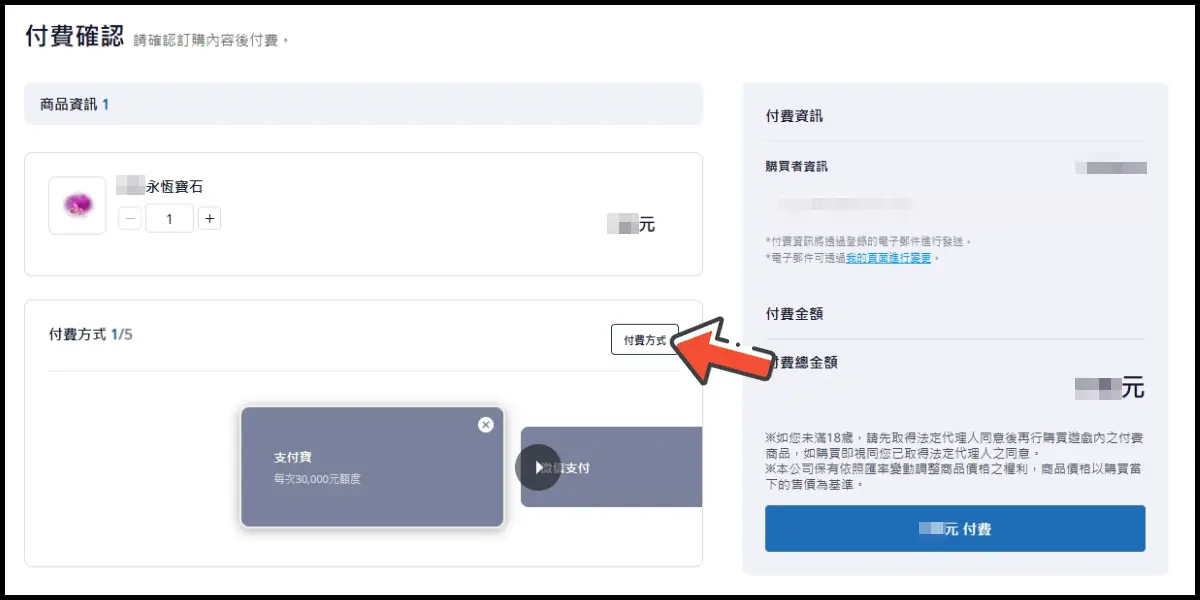
Task: Increase item quantity with plus button
Action: (209, 218)
